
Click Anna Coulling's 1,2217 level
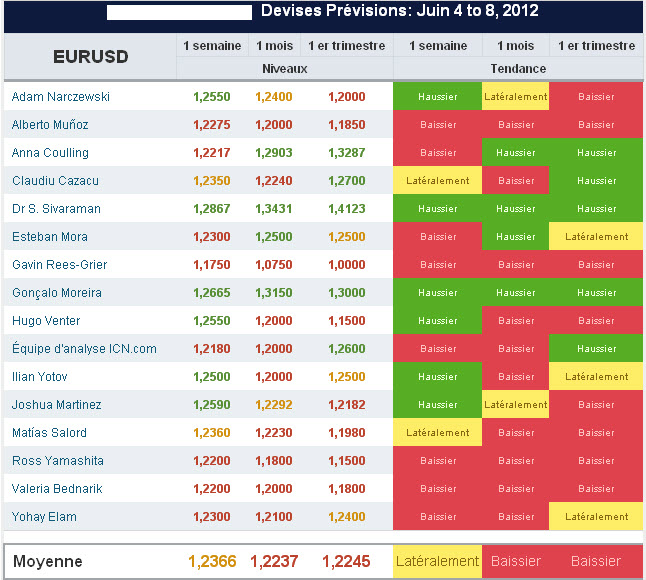[212, 153]
